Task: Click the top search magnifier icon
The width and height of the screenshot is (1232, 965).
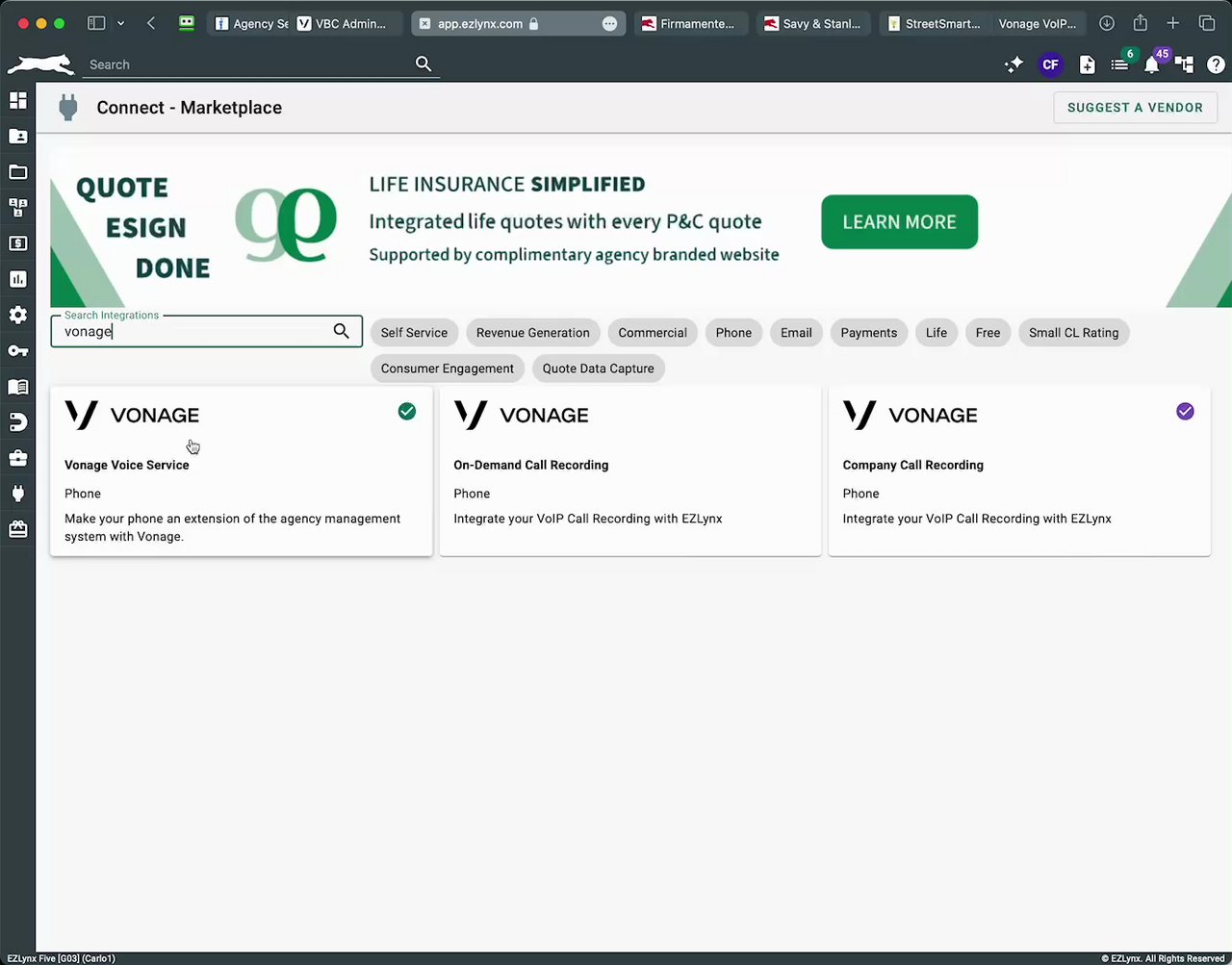Action: 423,63
